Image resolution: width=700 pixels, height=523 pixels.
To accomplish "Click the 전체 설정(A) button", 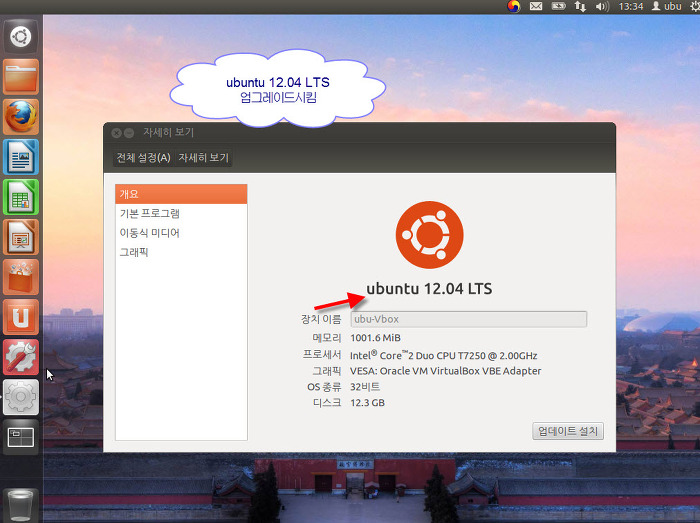I will click(143, 158).
